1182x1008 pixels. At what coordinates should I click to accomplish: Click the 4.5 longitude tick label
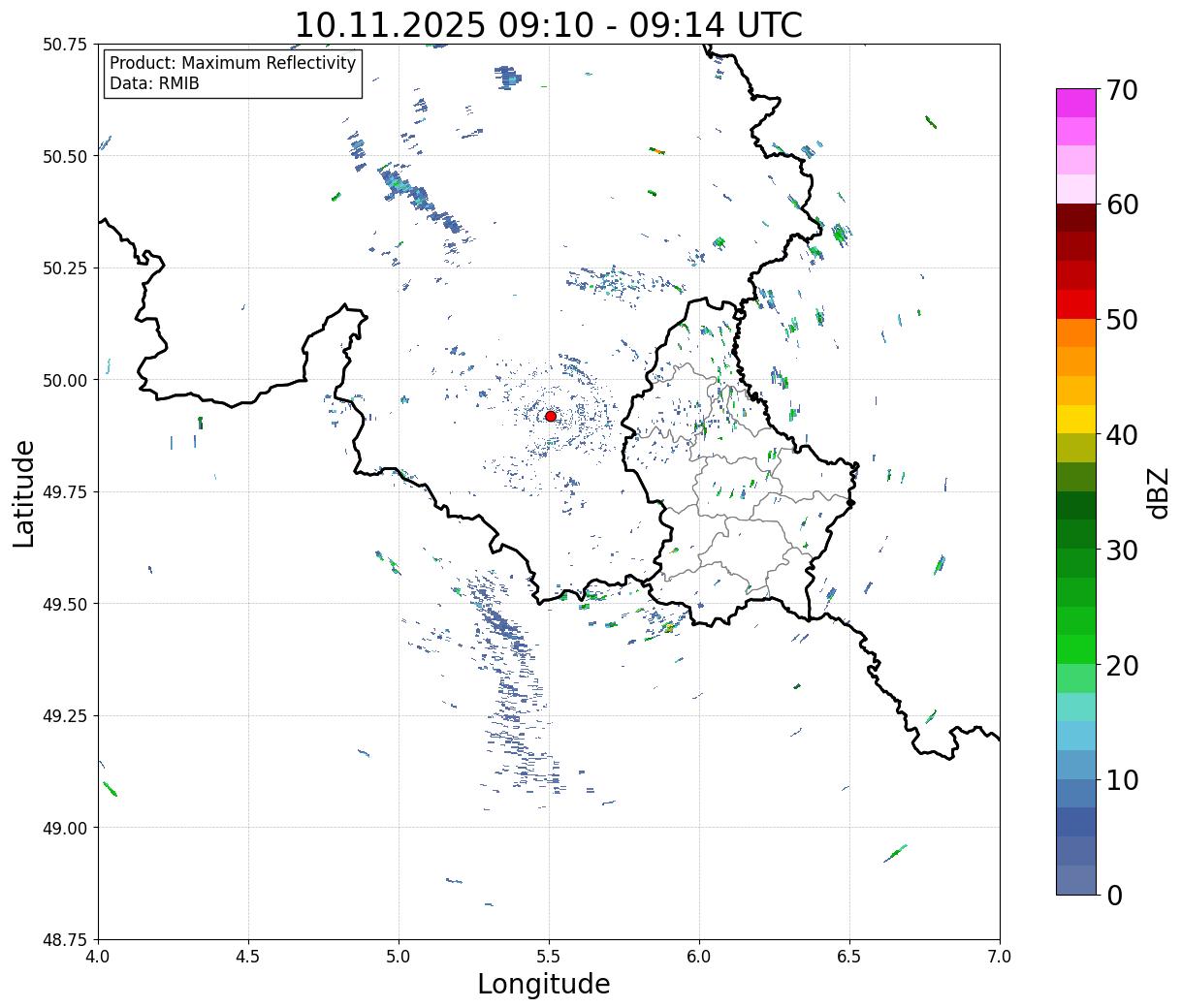click(x=248, y=957)
